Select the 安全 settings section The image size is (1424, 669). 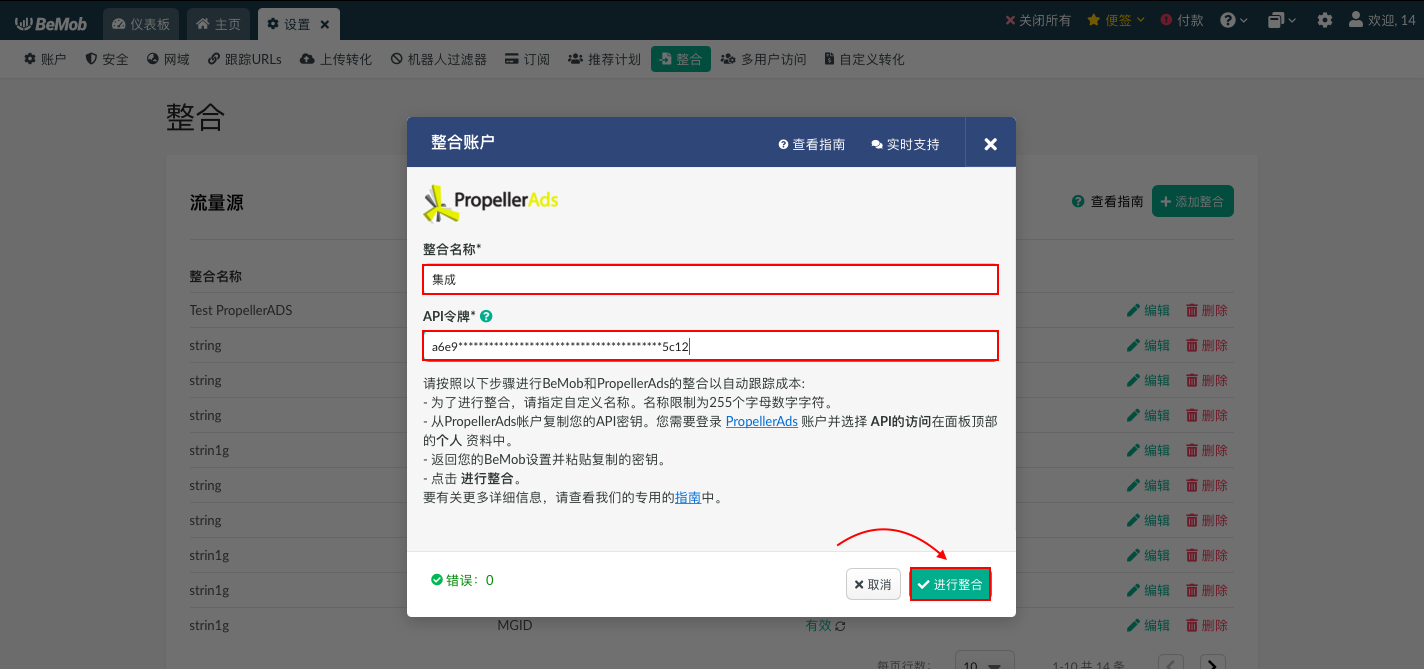click(106, 58)
